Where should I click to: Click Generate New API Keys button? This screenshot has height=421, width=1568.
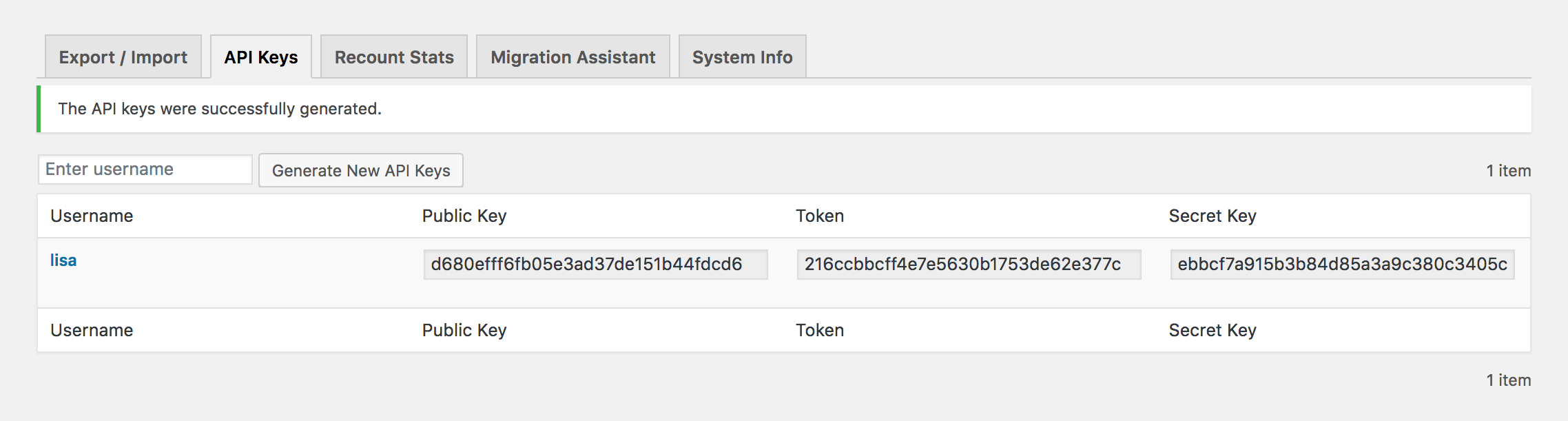(x=361, y=170)
